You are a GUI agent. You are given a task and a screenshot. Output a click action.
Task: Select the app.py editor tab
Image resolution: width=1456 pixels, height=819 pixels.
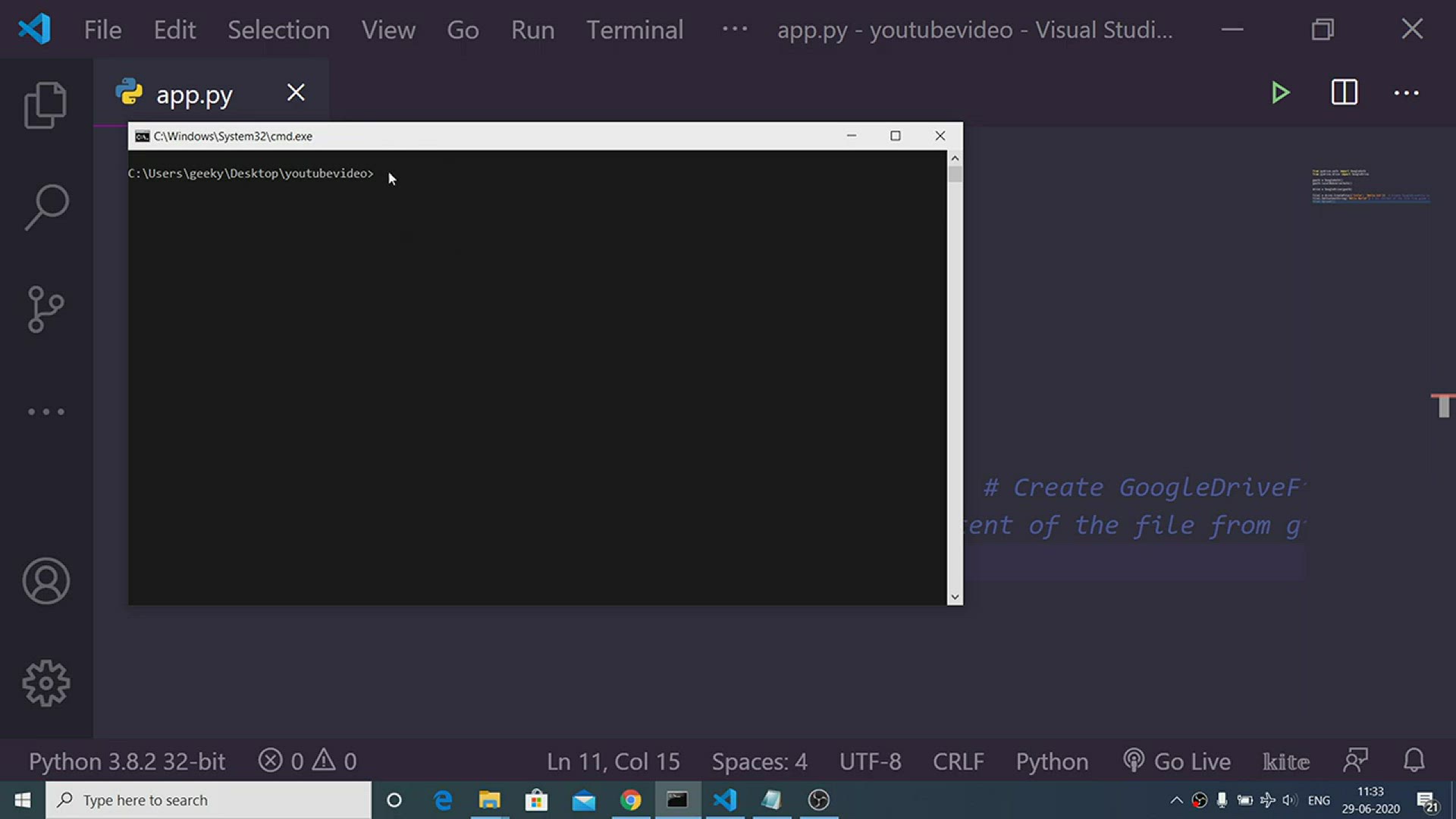(x=194, y=94)
